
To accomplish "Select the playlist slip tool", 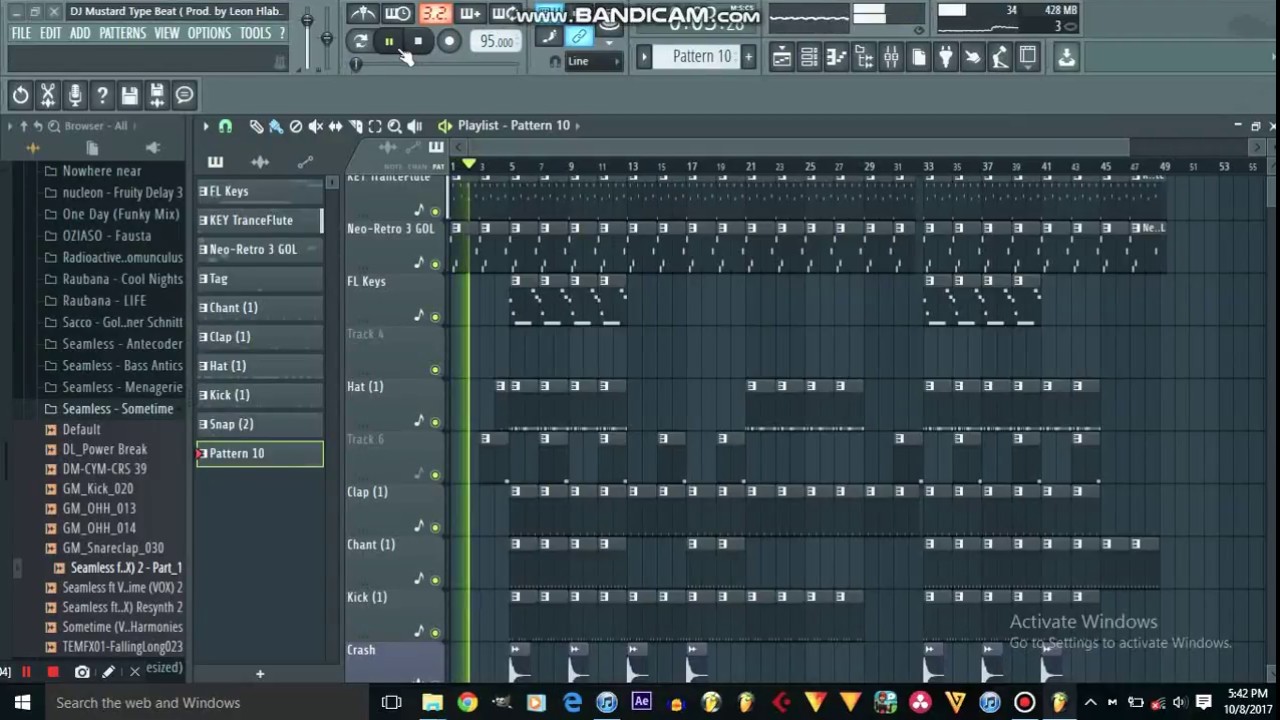I will 336,126.
